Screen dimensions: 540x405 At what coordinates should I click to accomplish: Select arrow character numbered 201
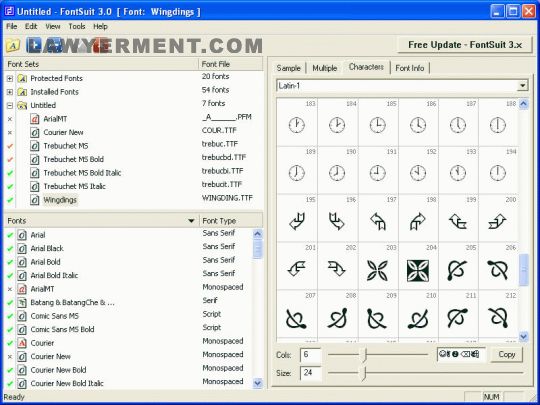coord(297,269)
